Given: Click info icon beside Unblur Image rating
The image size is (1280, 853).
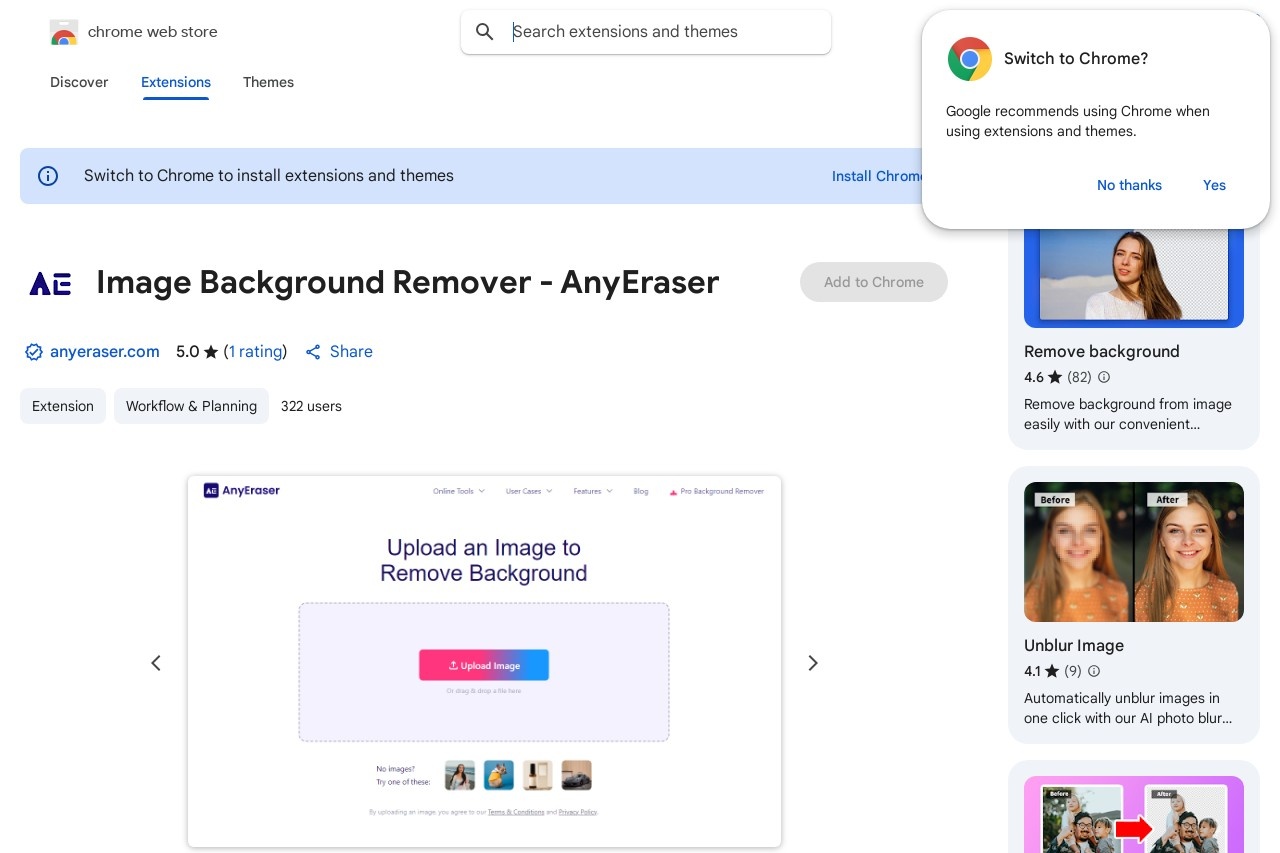Looking at the screenshot, I should click(x=1094, y=671).
